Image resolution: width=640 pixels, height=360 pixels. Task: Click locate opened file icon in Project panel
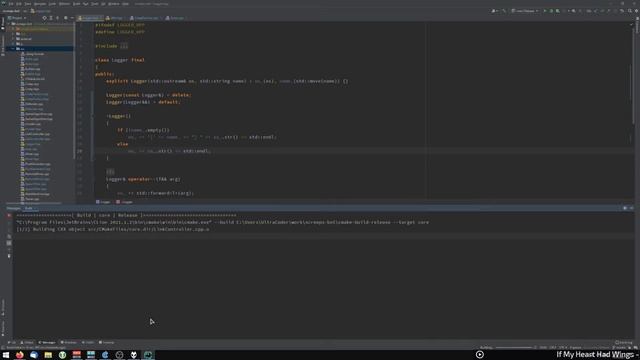click(x=44, y=18)
